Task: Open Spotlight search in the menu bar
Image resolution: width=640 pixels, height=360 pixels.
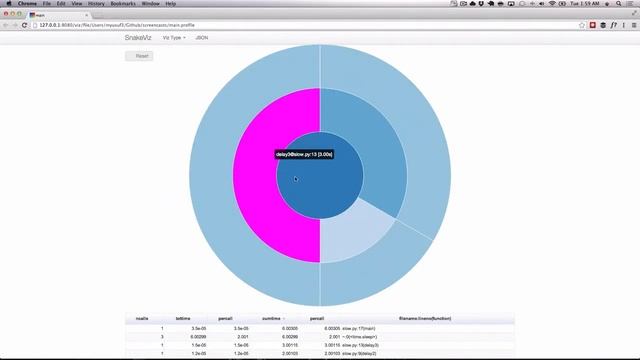Action: [619, 3]
